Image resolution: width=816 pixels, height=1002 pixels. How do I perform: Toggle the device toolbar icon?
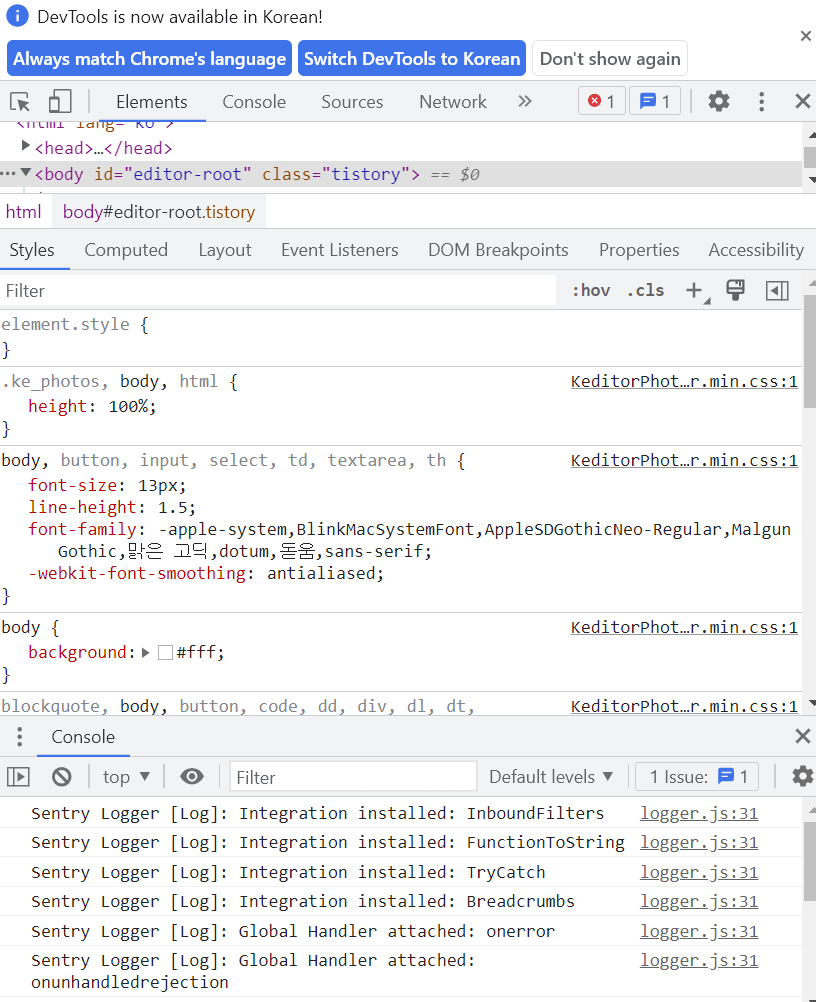(x=59, y=102)
